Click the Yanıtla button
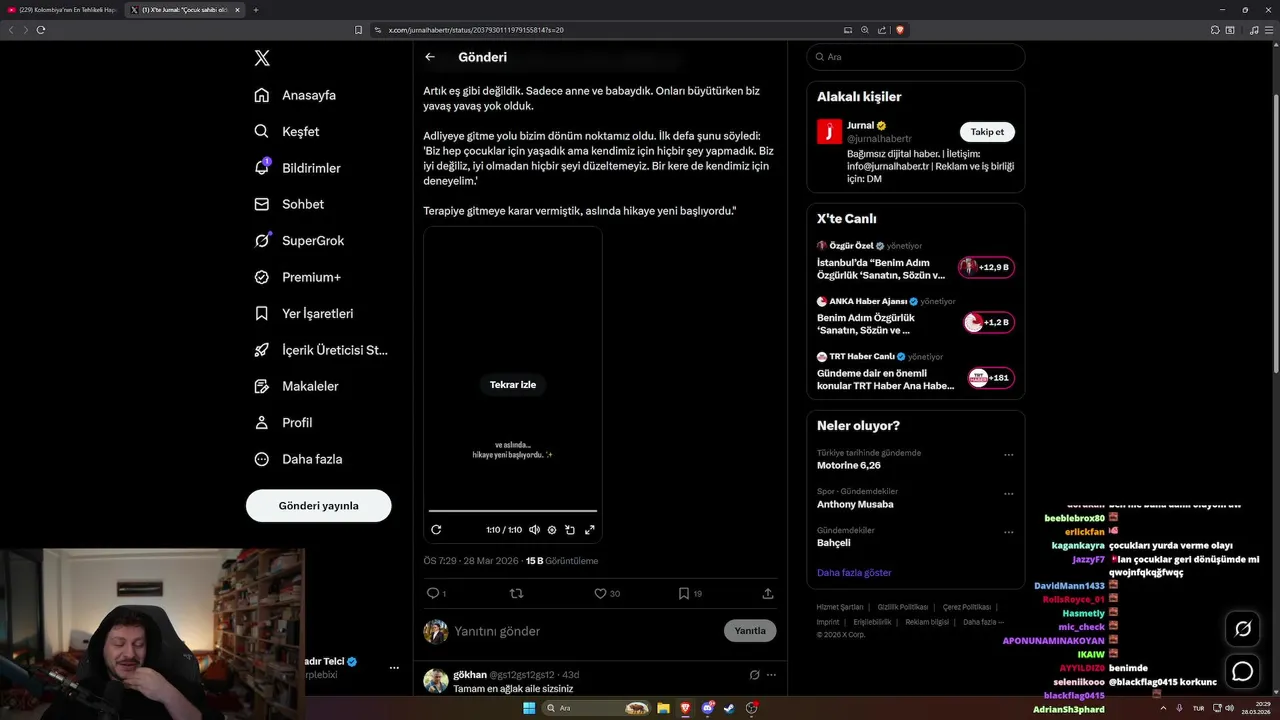1280x720 pixels. click(750, 631)
